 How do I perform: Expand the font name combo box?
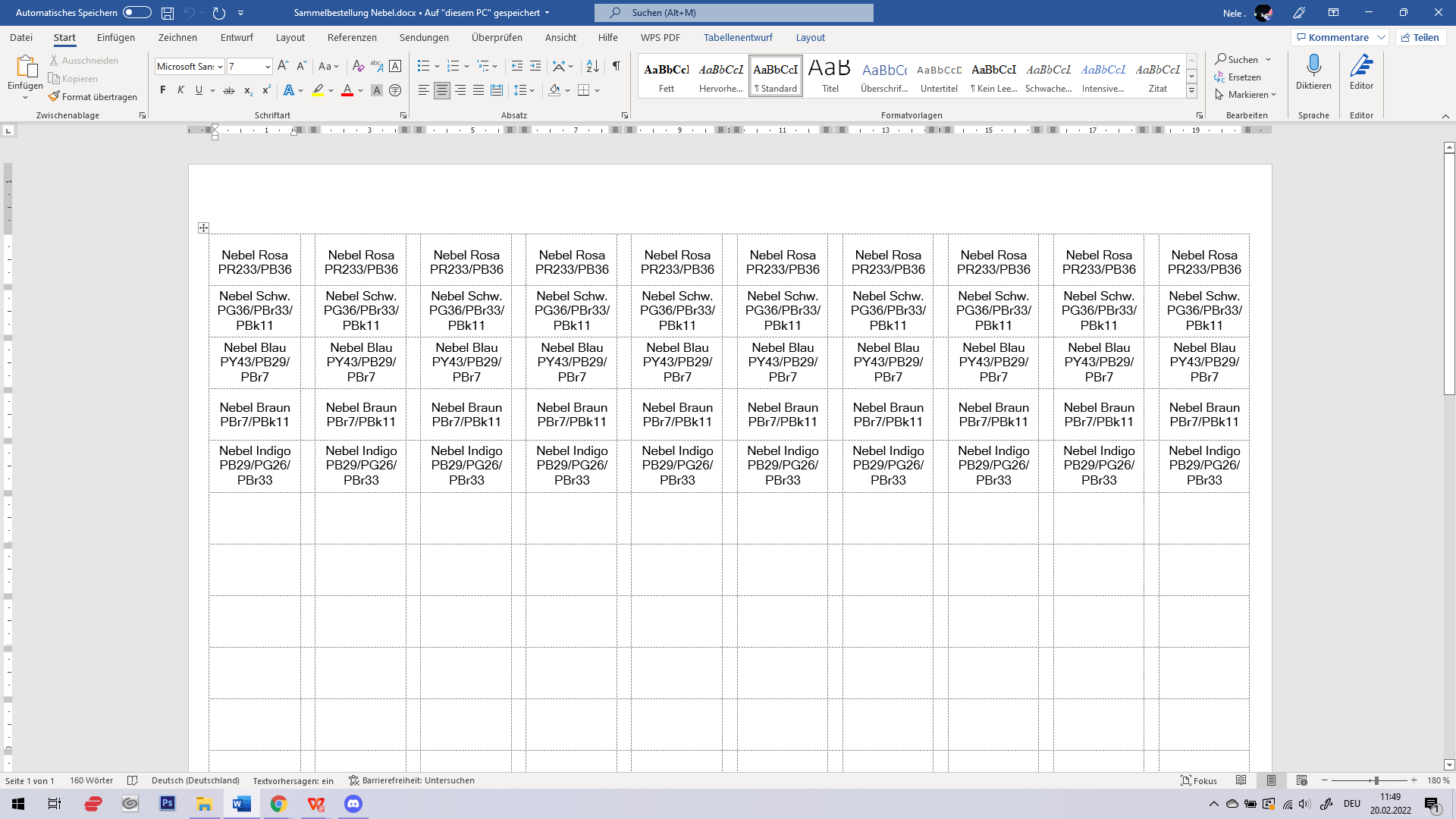pyautogui.click(x=220, y=67)
